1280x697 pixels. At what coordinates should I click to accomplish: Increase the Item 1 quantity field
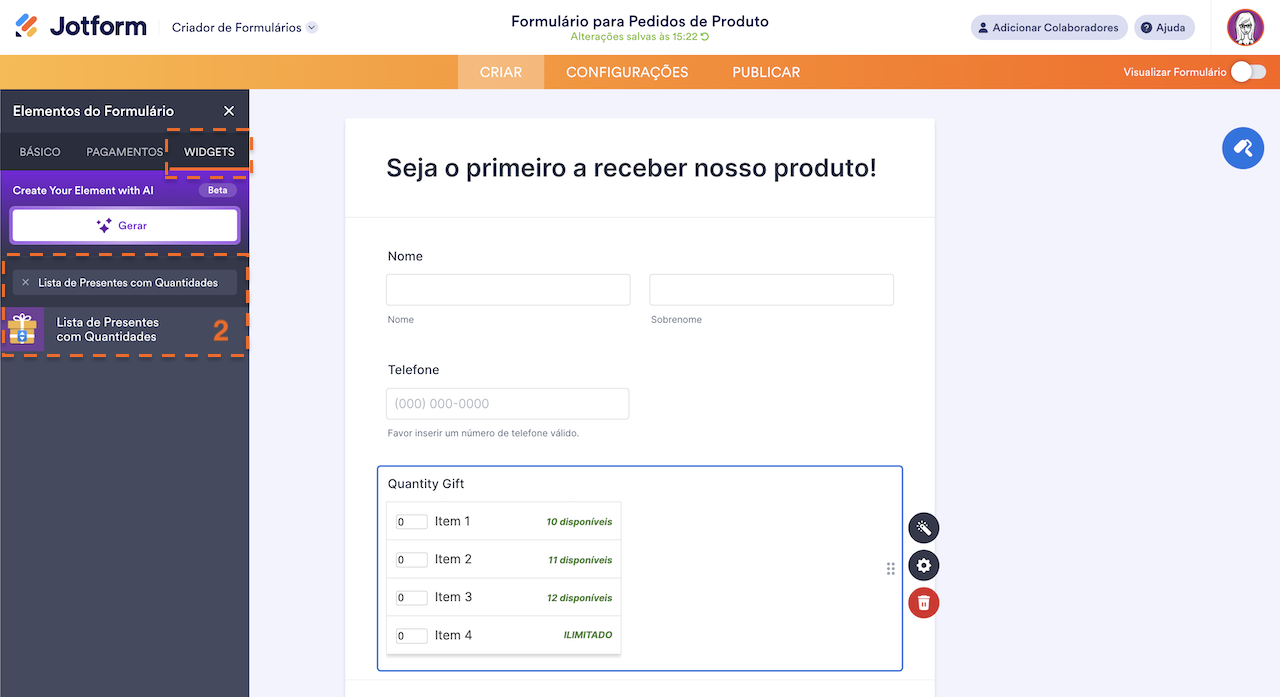pyautogui.click(x=410, y=521)
